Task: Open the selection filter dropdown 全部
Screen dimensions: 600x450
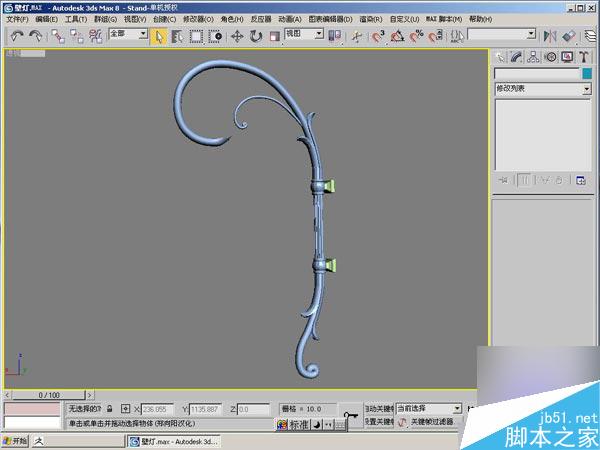Action: pos(128,34)
